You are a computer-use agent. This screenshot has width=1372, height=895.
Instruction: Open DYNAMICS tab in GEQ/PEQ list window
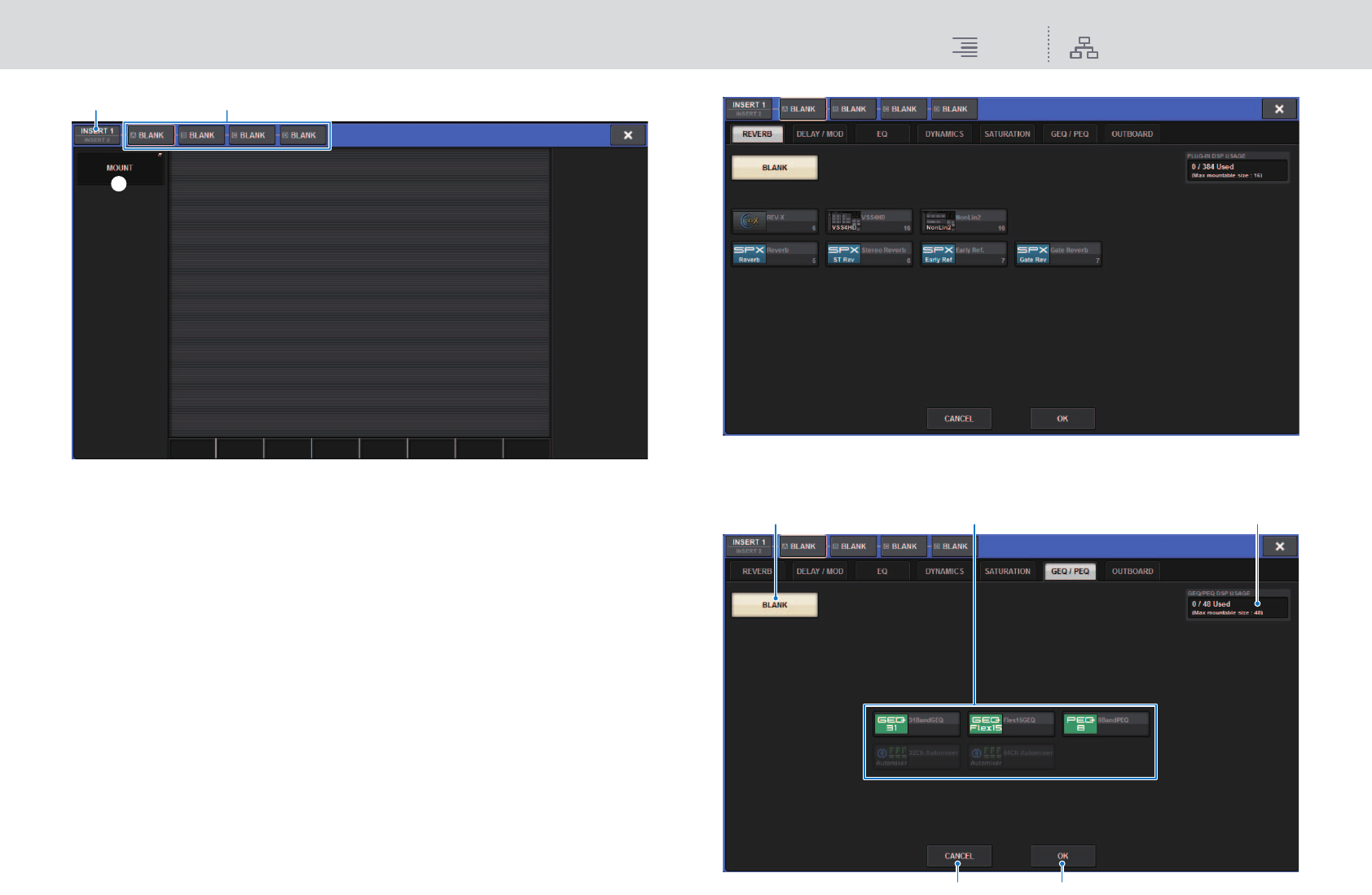[x=944, y=572]
